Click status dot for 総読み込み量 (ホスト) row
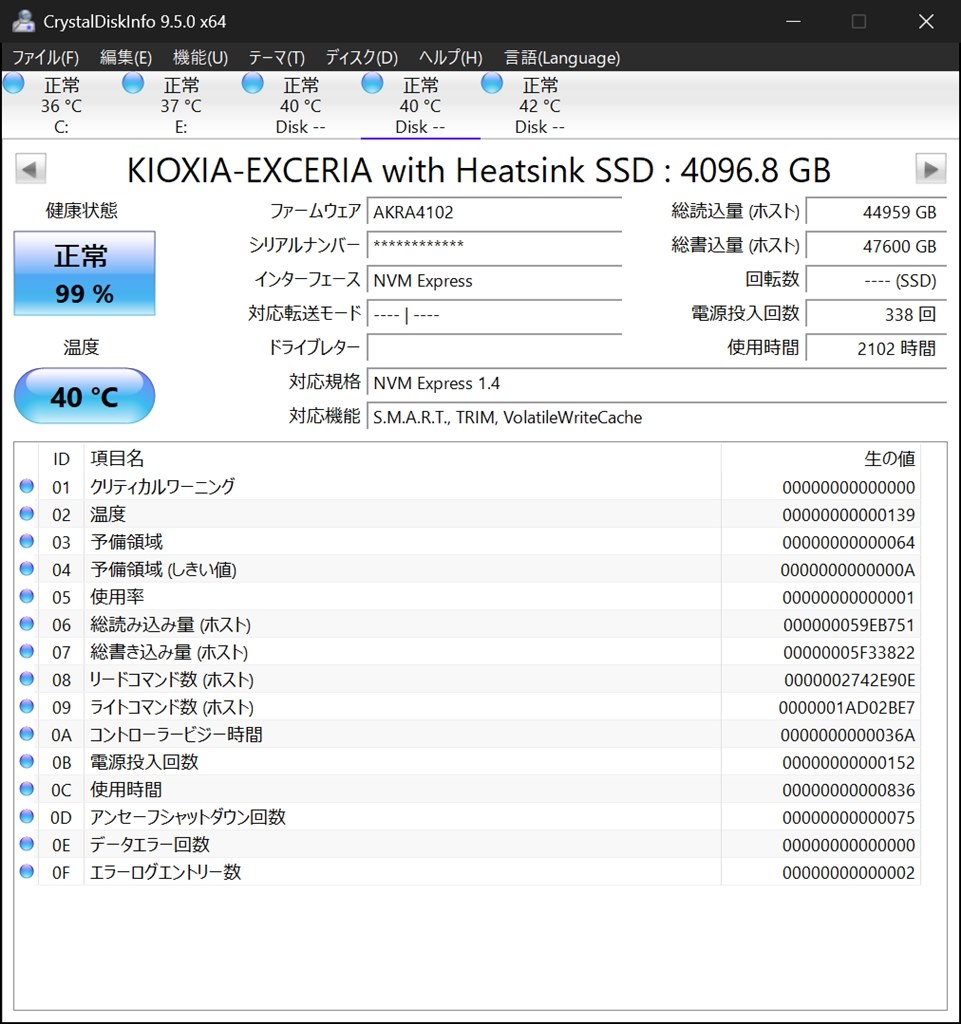This screenshot has height=1024, width=961. point(27,624)
